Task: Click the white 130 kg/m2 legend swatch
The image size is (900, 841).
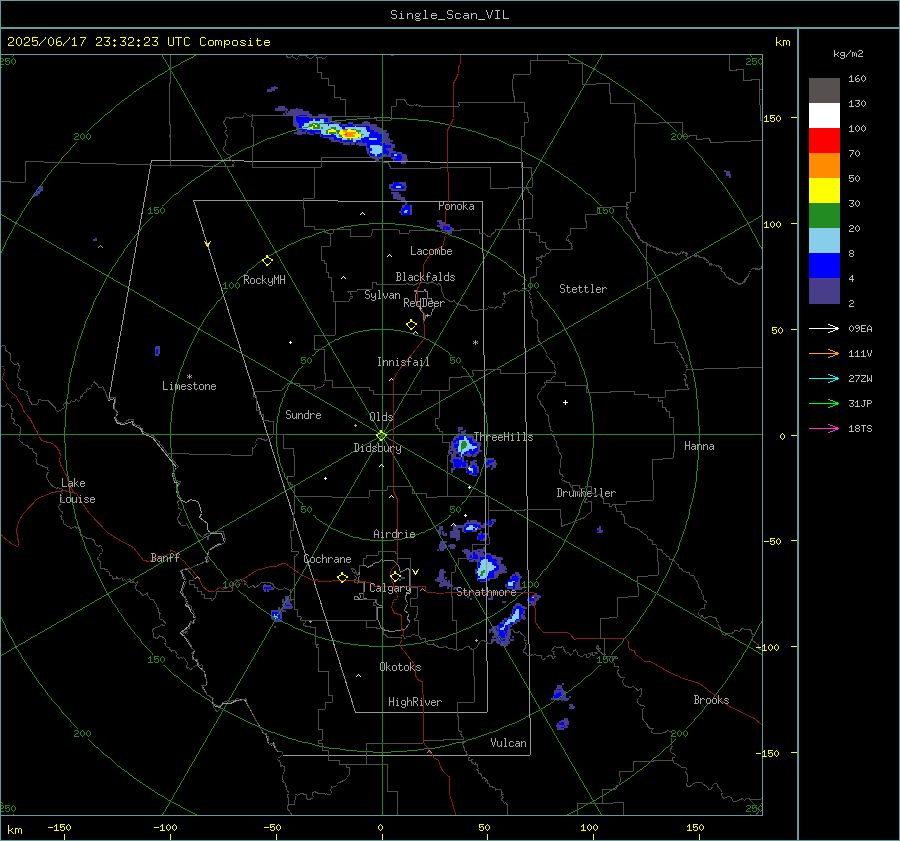Action: [824, 116]
